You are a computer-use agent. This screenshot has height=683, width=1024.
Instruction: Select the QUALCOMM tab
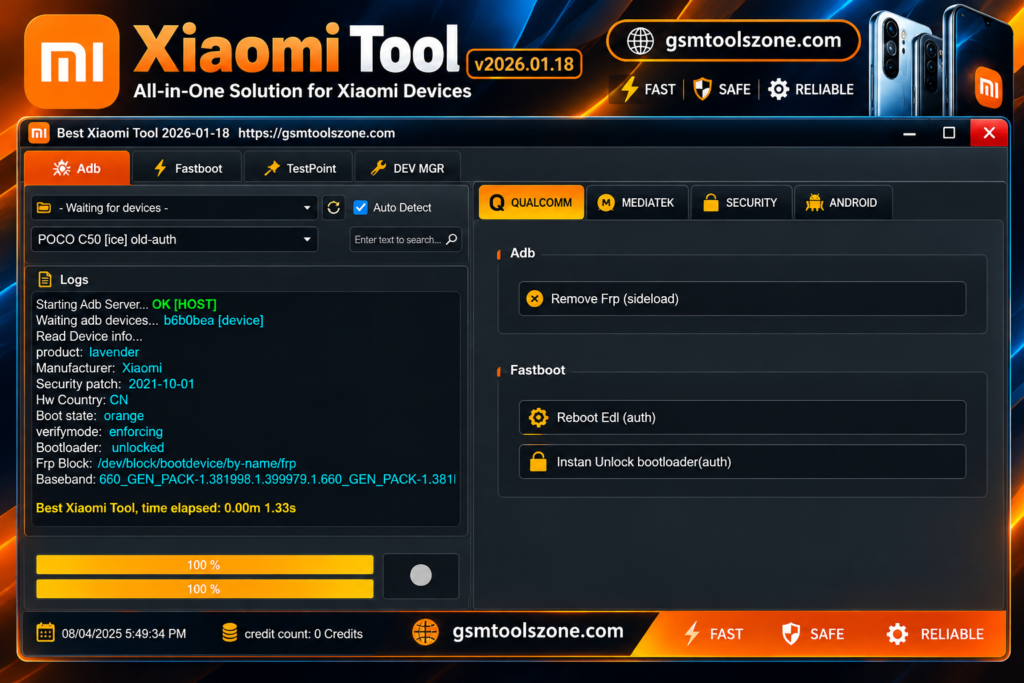tap(531, 202)
